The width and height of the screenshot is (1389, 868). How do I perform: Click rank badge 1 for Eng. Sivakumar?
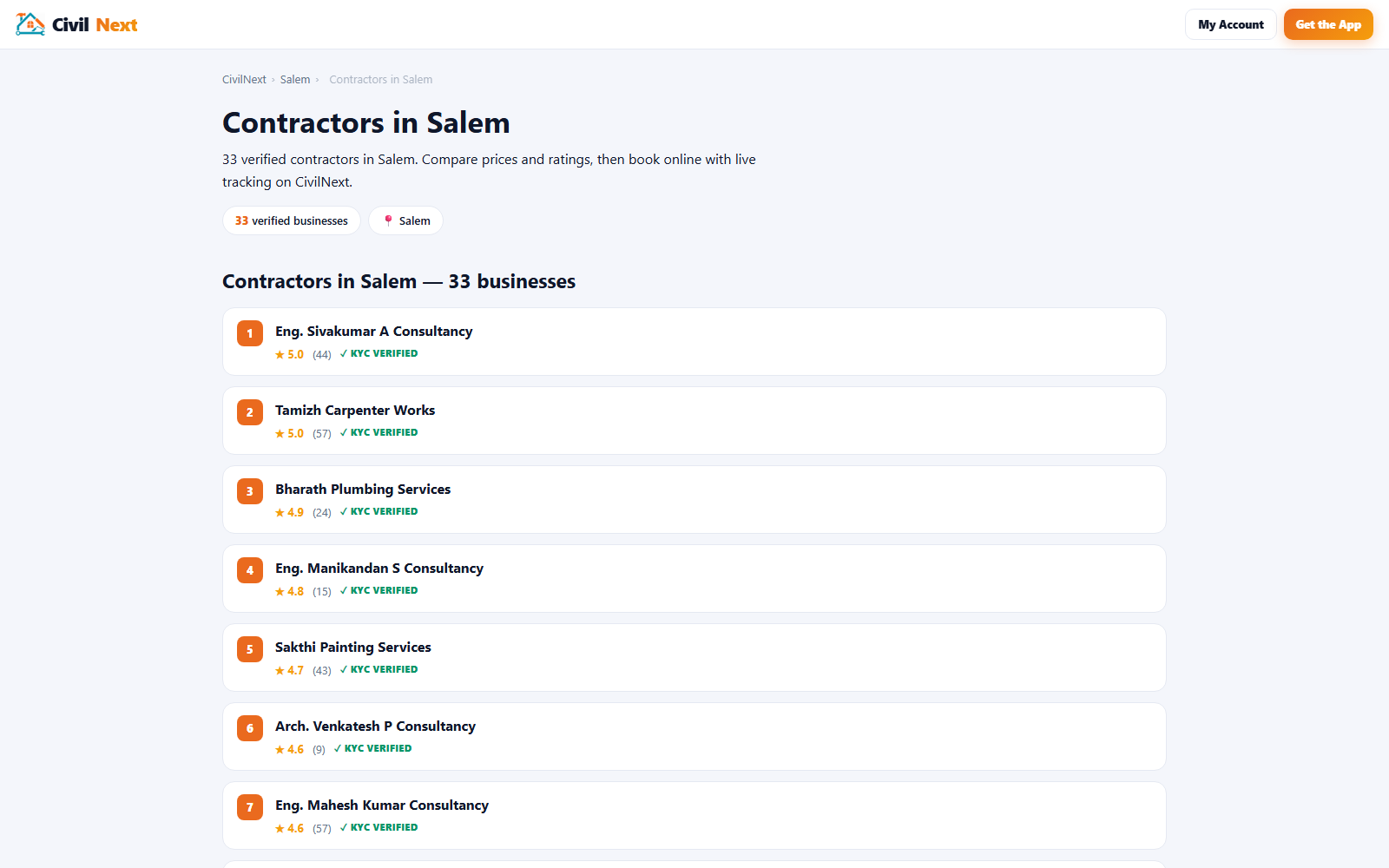pos(250,333)
